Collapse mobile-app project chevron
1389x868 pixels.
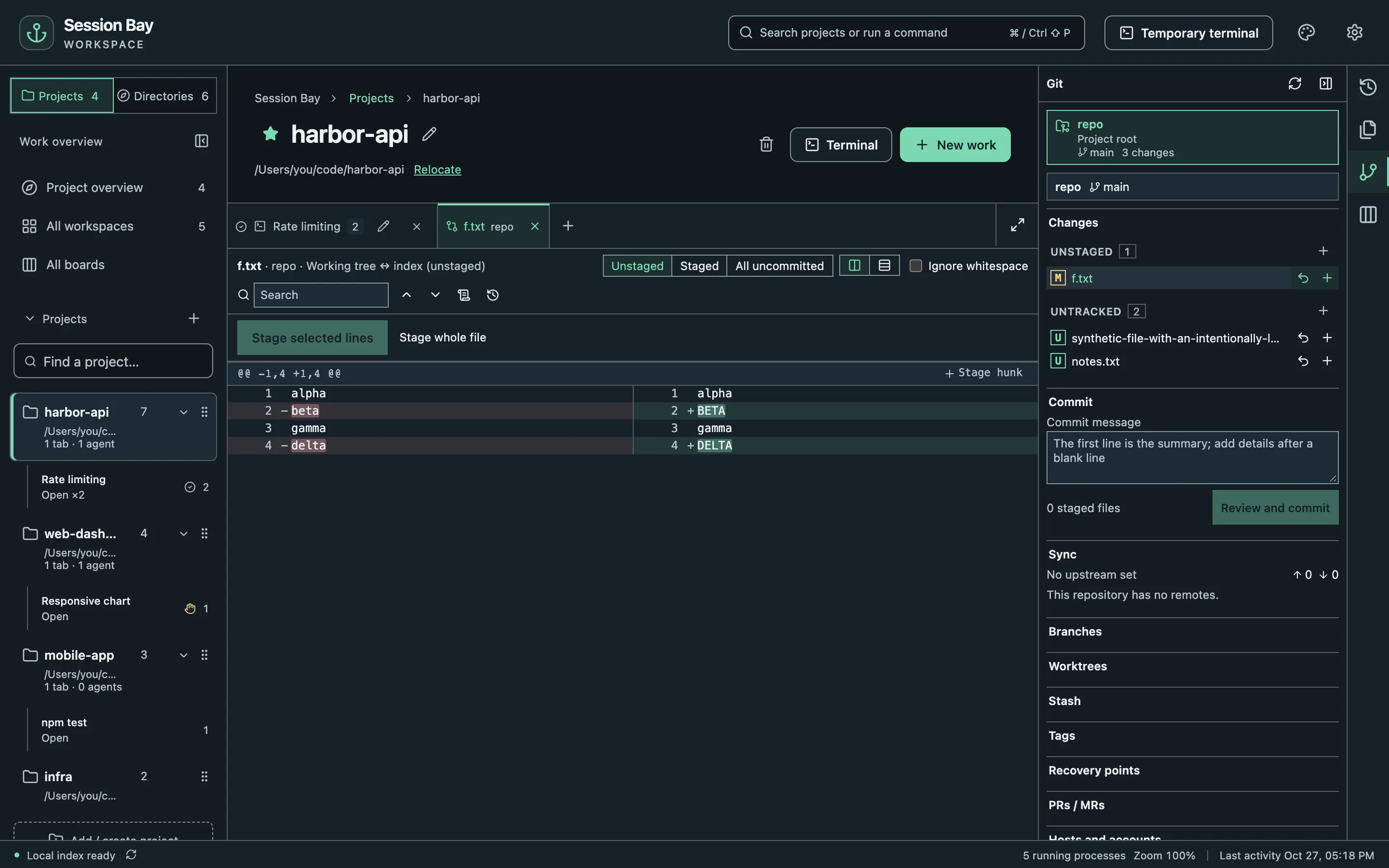pyautogui.click(x=184, y=656)
